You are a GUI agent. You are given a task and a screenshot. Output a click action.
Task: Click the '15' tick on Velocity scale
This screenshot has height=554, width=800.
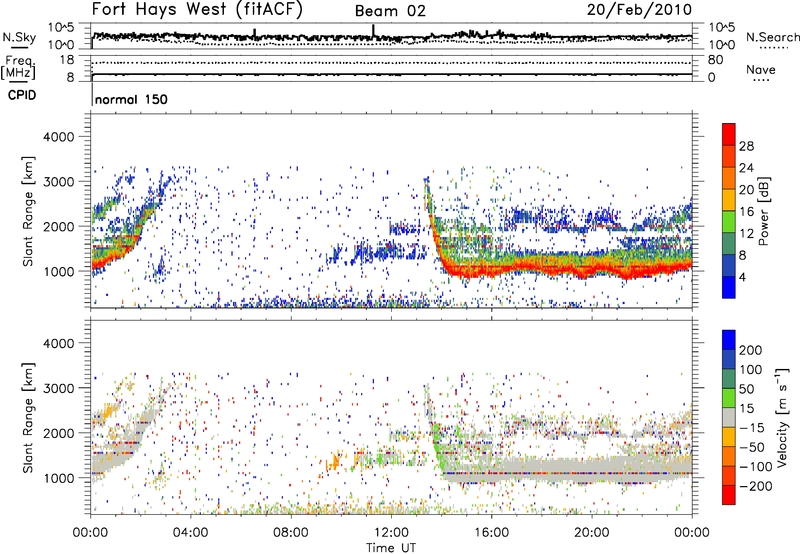[x=746, y=409]
